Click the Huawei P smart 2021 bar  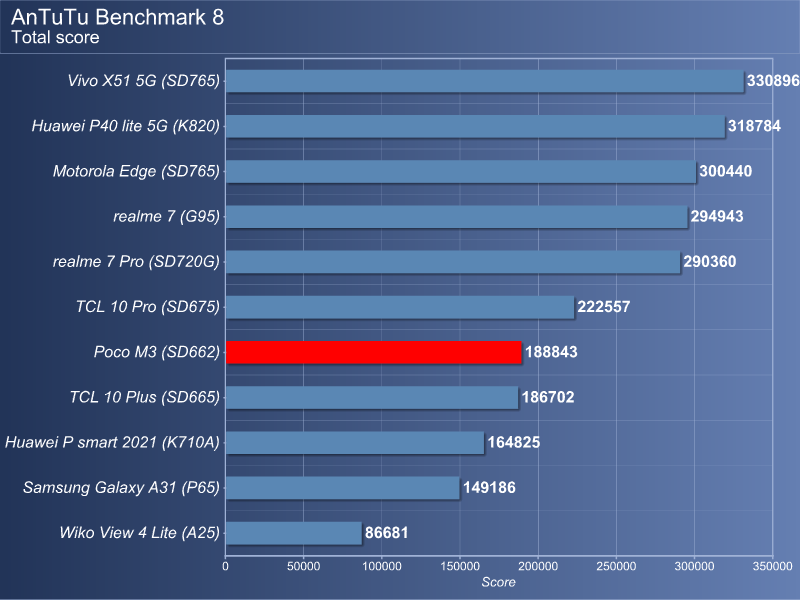click(355, 442)
